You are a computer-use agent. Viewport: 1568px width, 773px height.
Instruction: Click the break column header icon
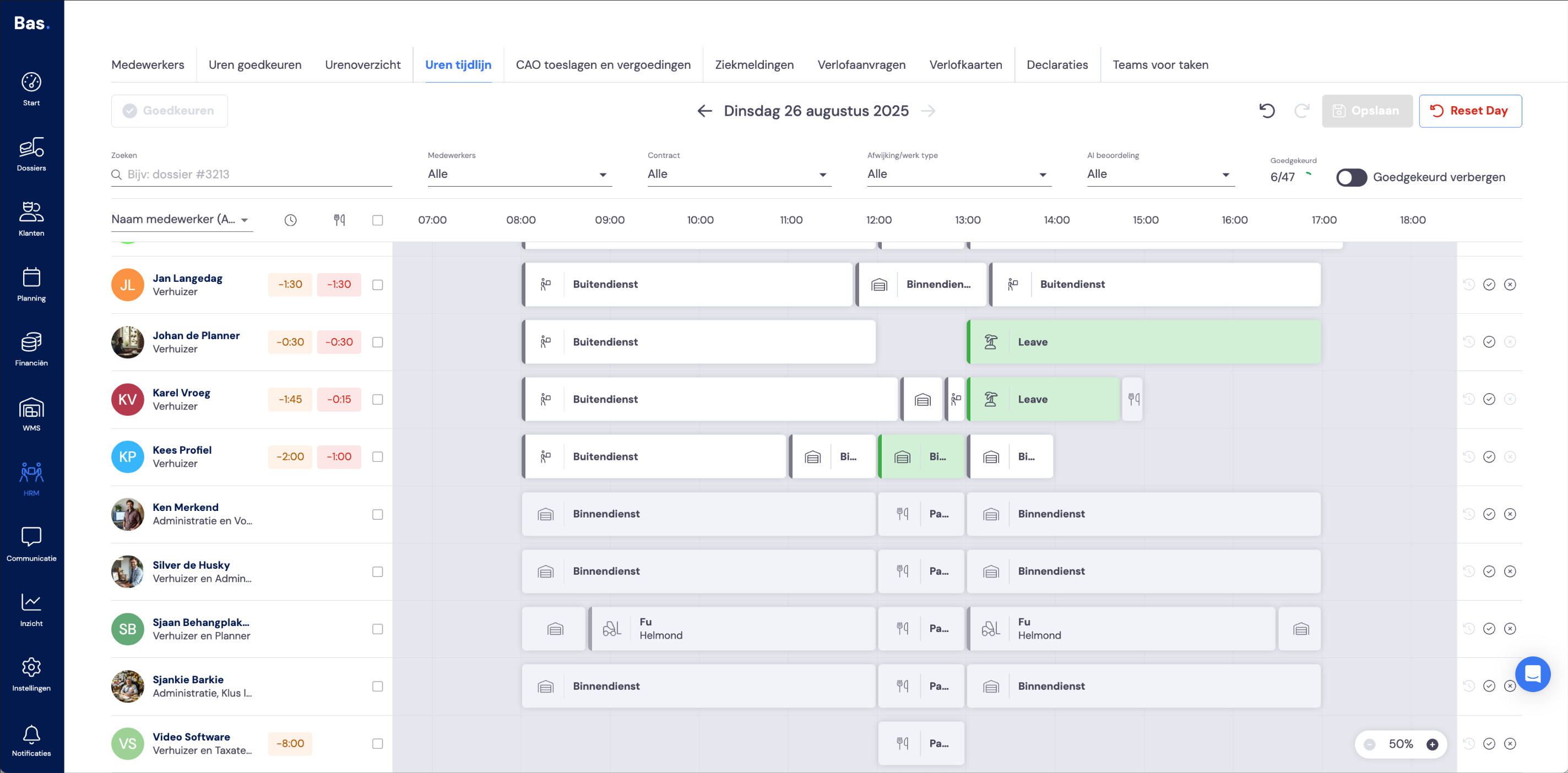click(339, 220)
